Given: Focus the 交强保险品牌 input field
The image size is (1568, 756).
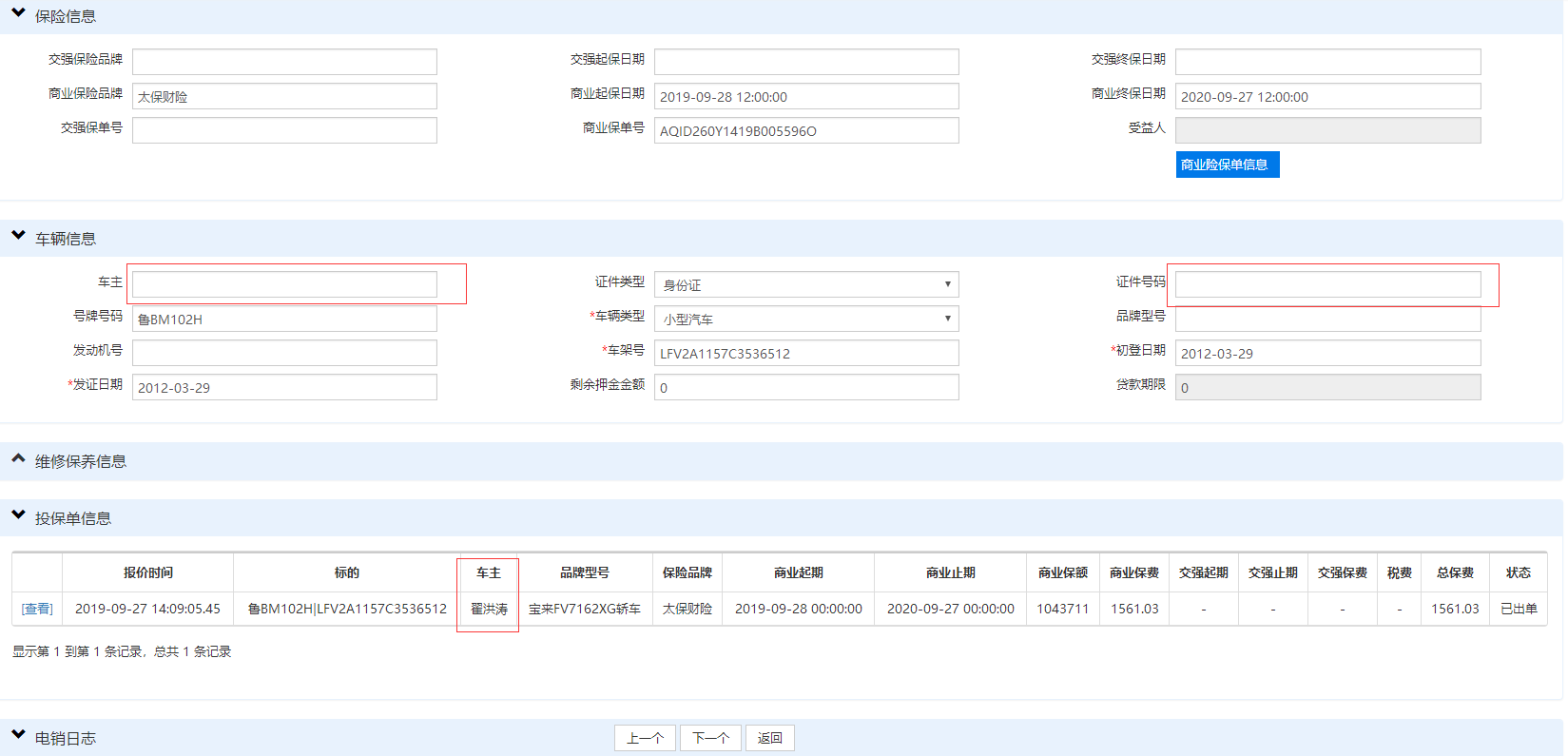Looking at the screenshot, I should tap(284, 62).
